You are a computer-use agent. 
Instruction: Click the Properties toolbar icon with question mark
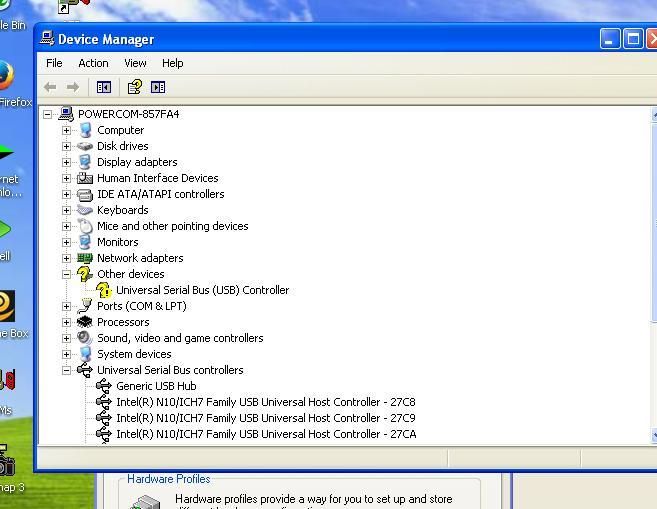(x=134, y=87)
